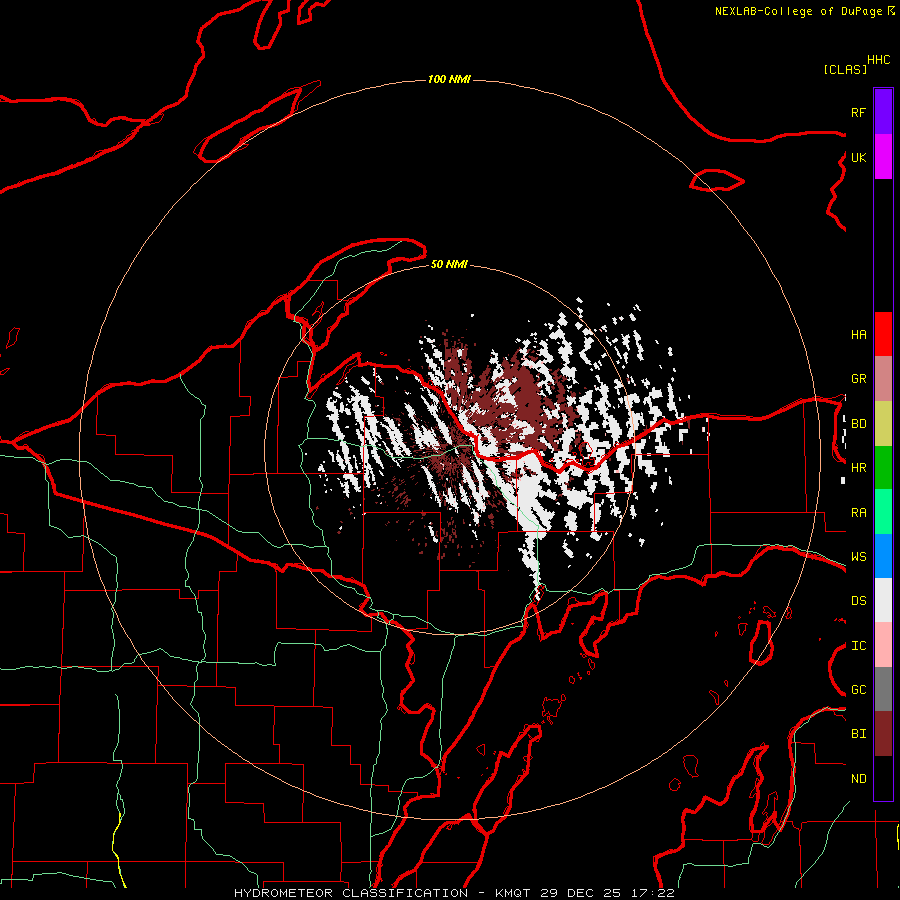Click the "ND" legend label
Image resolution: width=900 pixels, height=900 pixels.
858,779
